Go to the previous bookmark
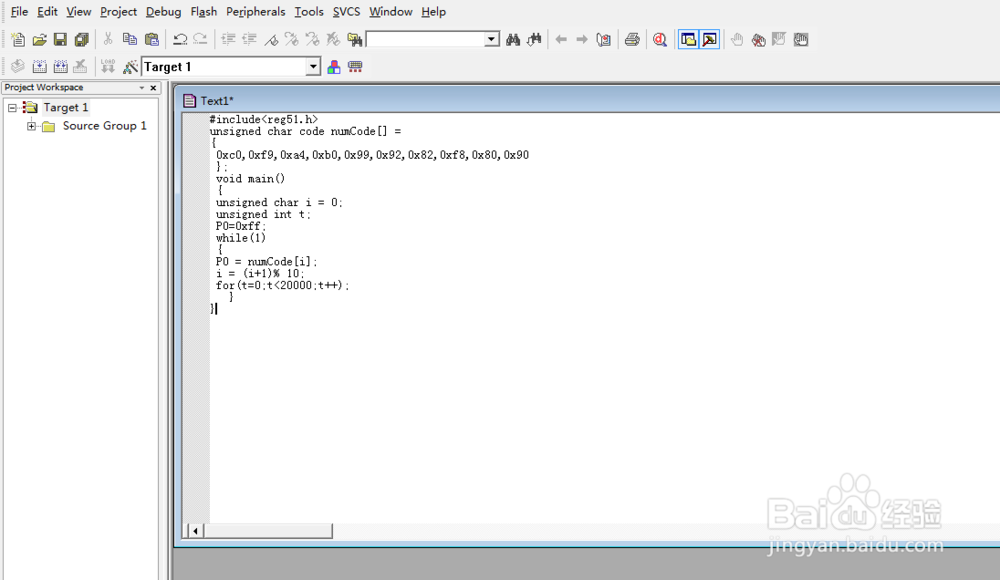 pyautogui.click(x=312, y=40)
